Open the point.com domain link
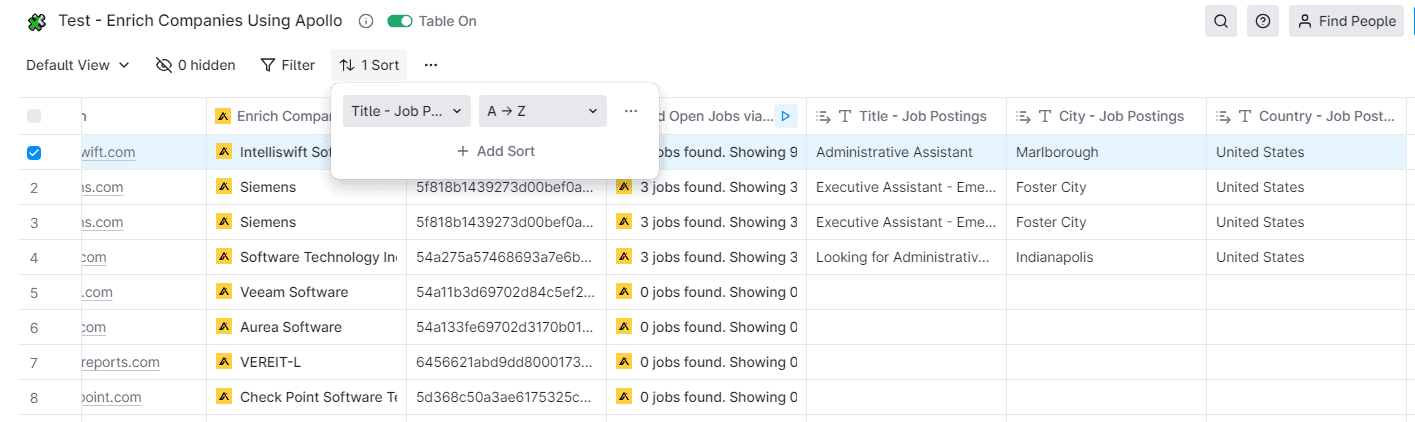Screen dimensions: 1415x422 [x=111, y=397]
